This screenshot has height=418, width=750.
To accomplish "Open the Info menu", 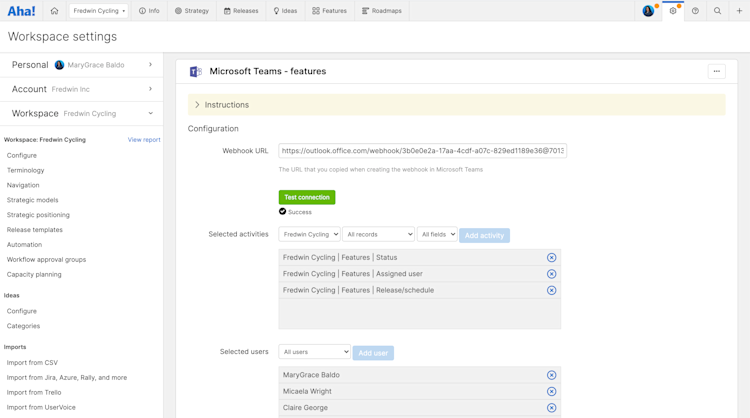I will click(149, 11).
